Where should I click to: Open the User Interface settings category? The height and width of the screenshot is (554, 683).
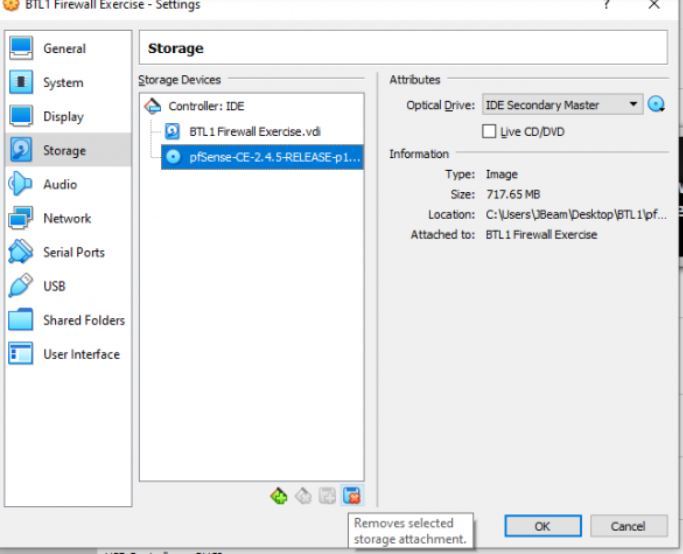(68, 354)
